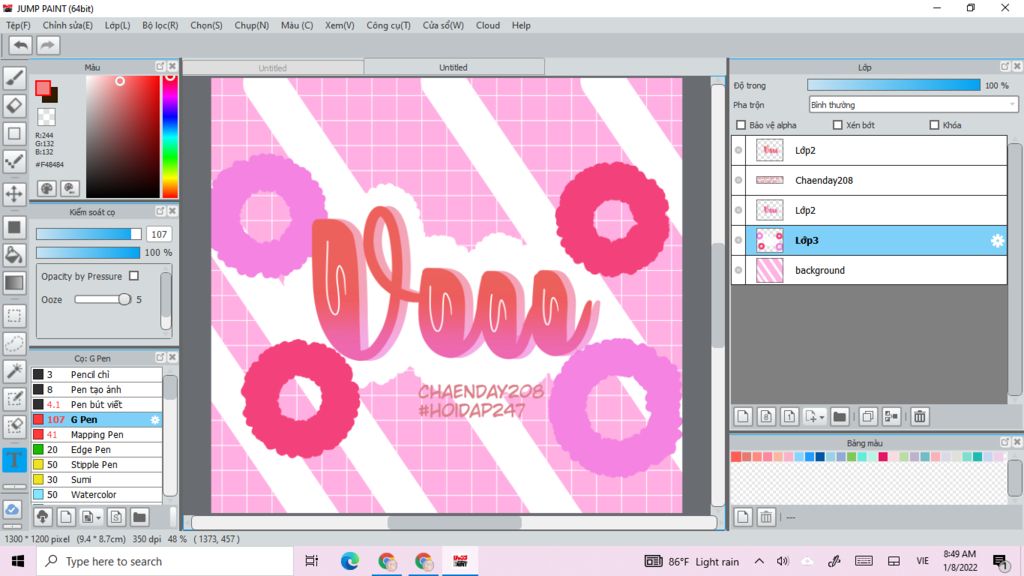Add new color to Bảng màu palette
This screenshot has height=576, width=1024.
click(x=743, y=517)
